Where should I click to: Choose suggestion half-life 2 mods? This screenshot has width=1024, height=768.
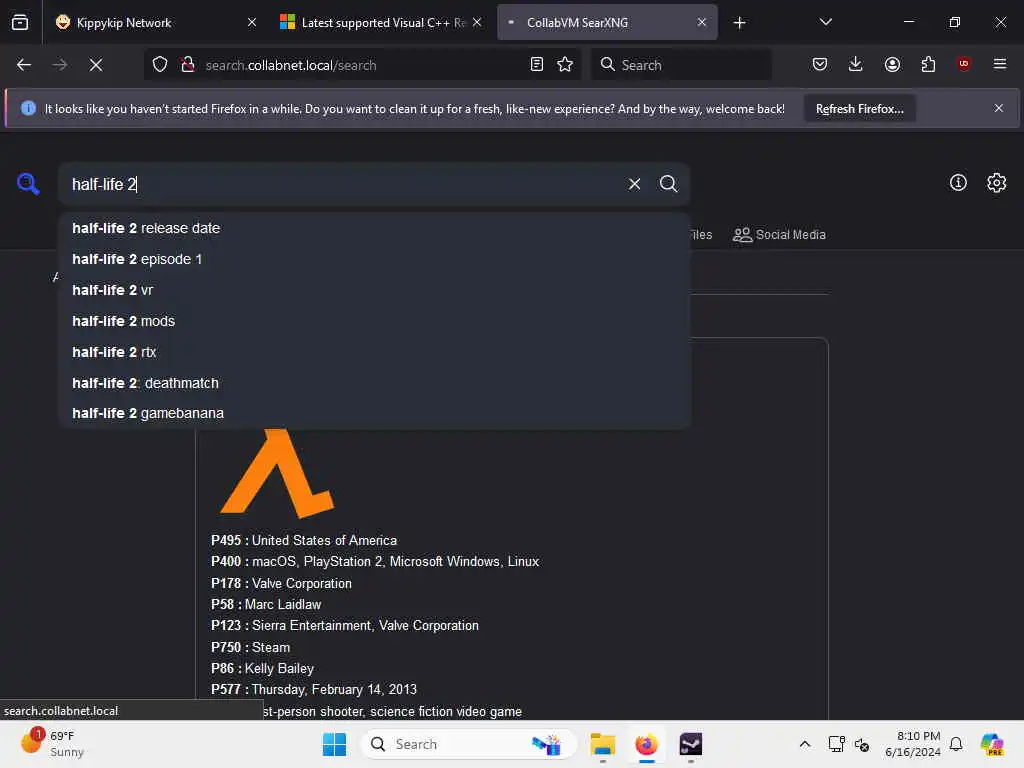374,321
